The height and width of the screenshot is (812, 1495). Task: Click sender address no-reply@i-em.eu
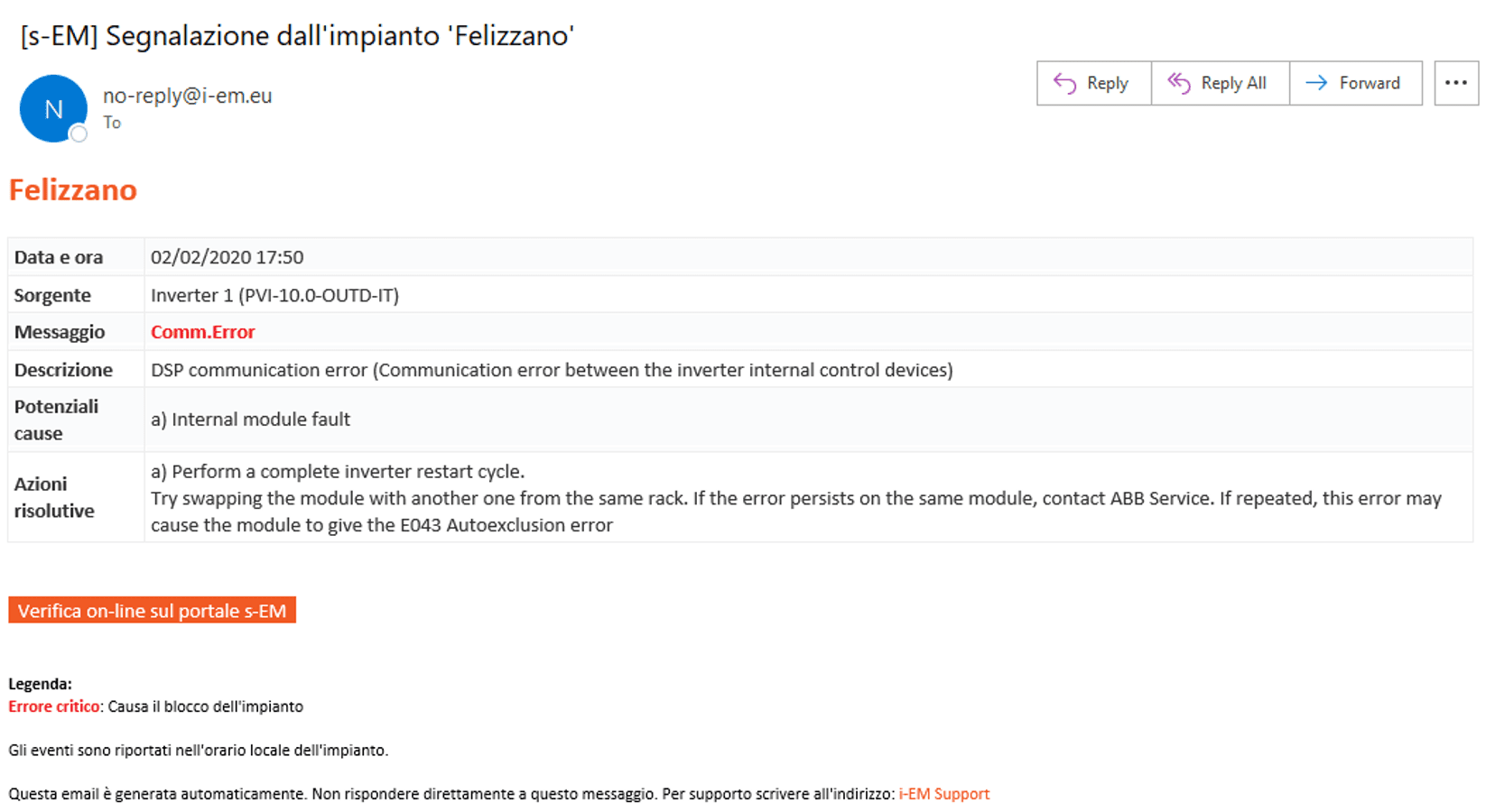[187, 96]
